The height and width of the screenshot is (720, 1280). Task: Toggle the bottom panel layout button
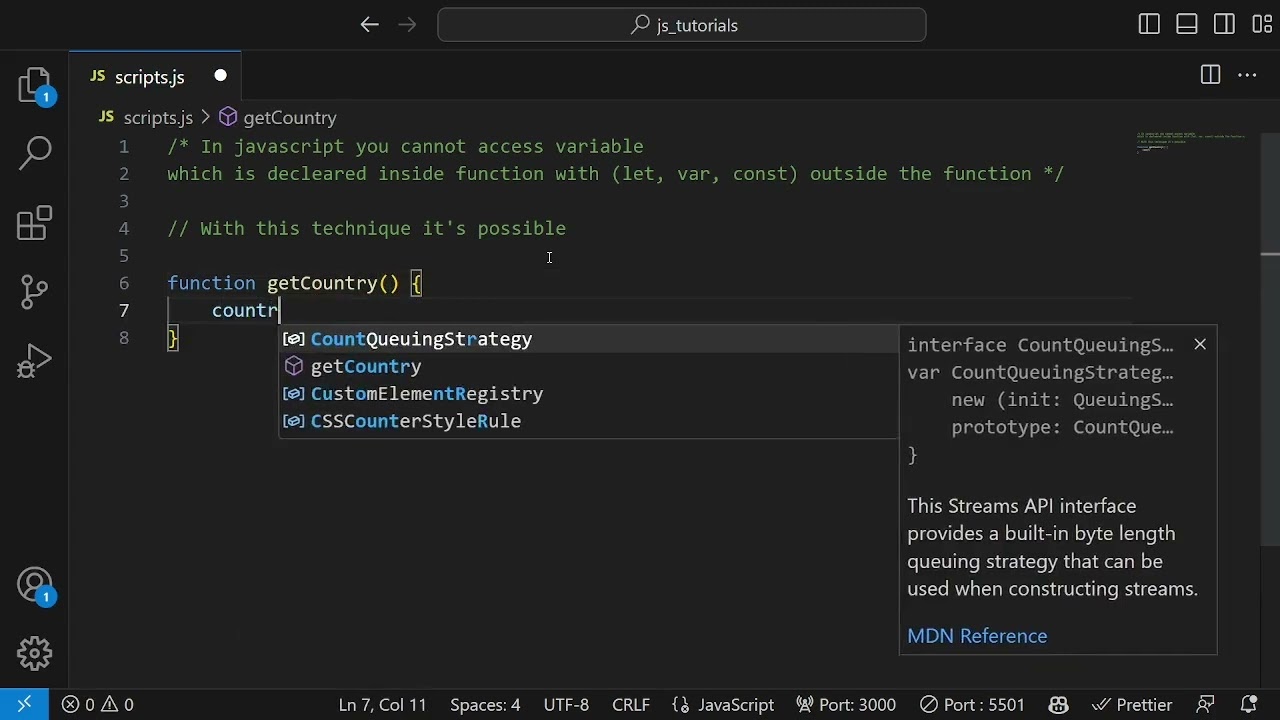pos(1187,25)
